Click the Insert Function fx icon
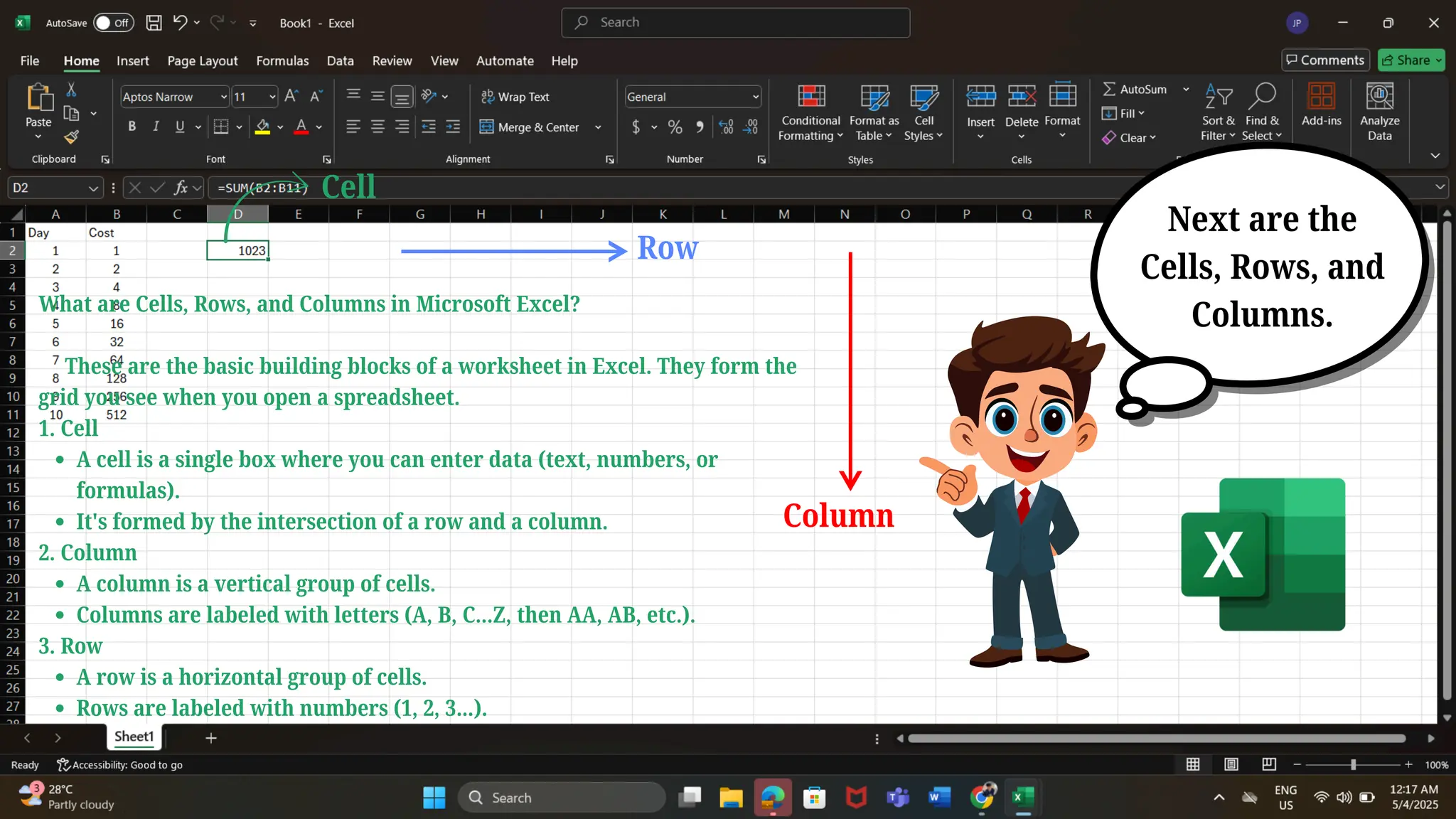 coord(181,188)
